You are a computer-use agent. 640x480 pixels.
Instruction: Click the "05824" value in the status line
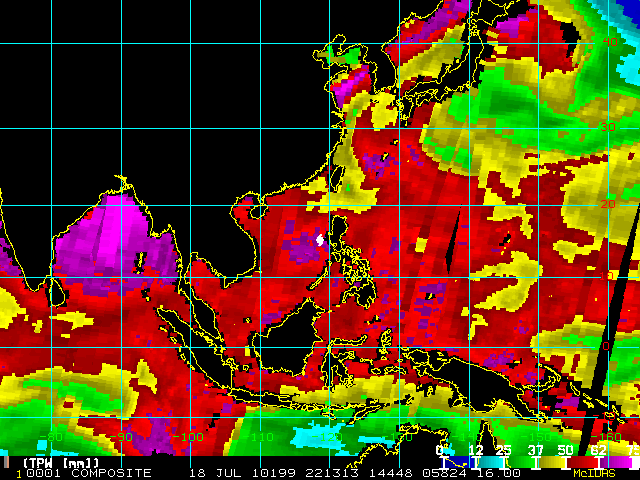[x=444, y=473]
